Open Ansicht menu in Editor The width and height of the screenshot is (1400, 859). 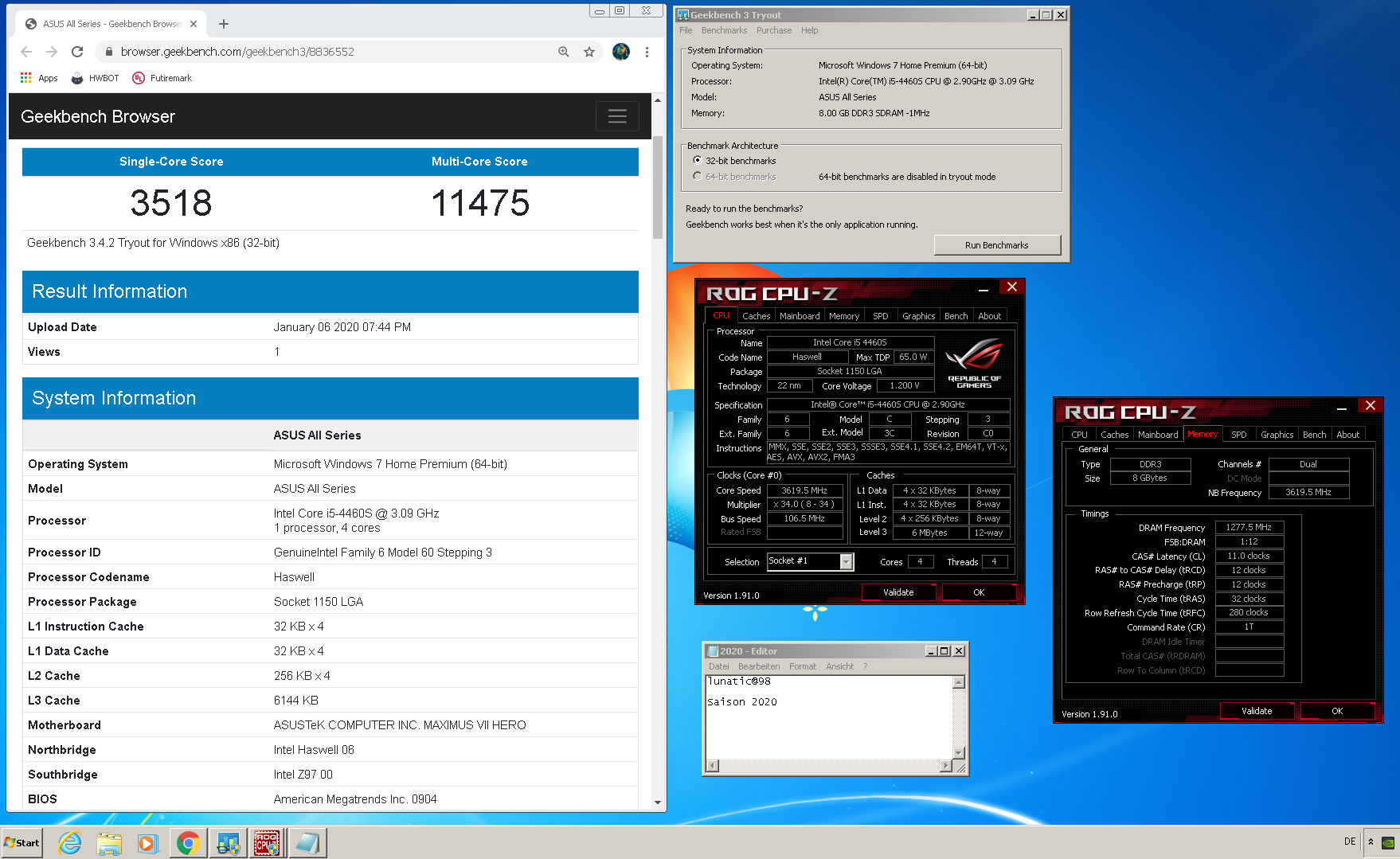[839, 666]
